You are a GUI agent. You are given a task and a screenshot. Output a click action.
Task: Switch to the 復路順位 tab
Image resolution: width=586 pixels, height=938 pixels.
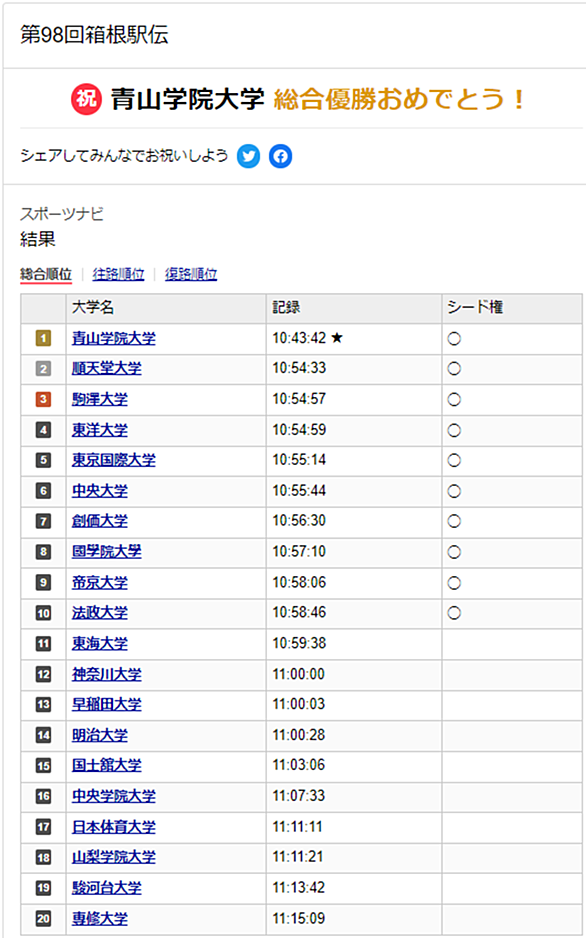(191, 275)
